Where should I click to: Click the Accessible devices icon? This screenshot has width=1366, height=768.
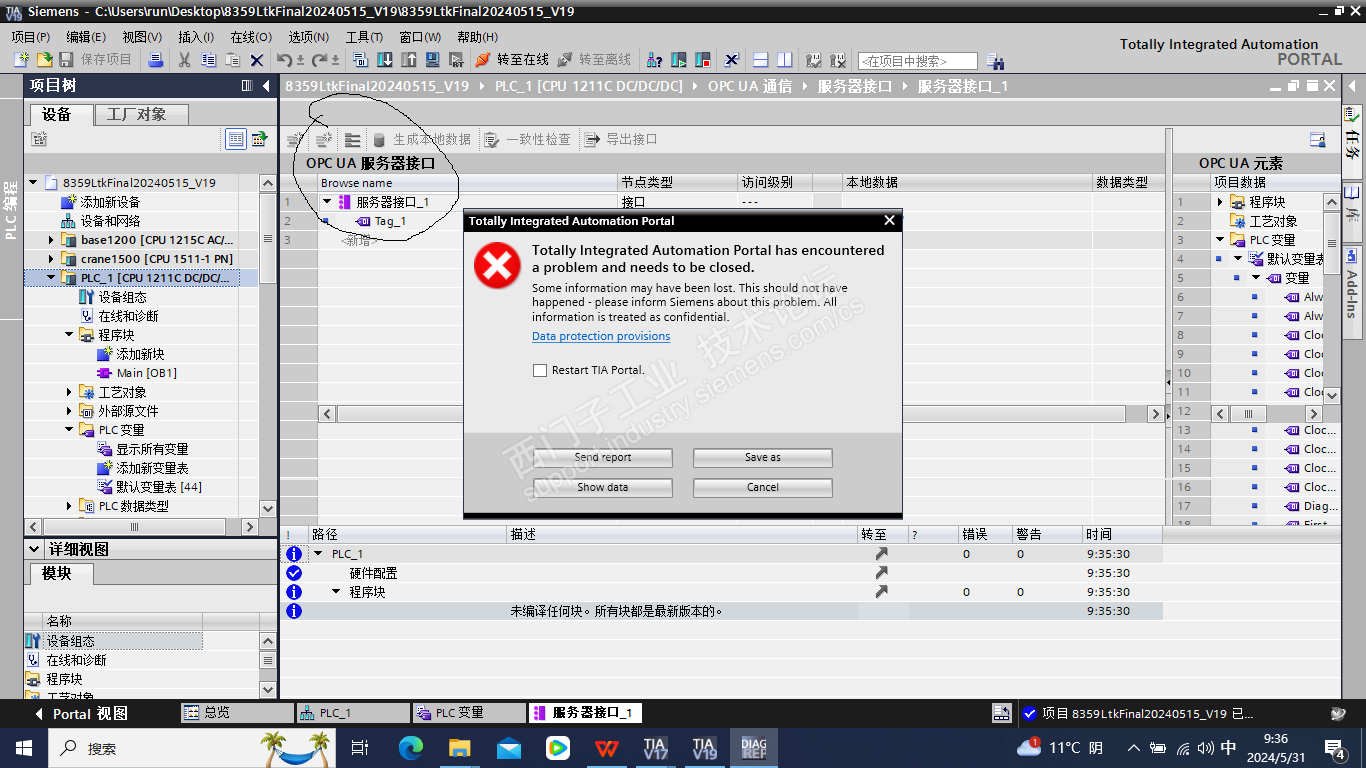coord(655,60)
